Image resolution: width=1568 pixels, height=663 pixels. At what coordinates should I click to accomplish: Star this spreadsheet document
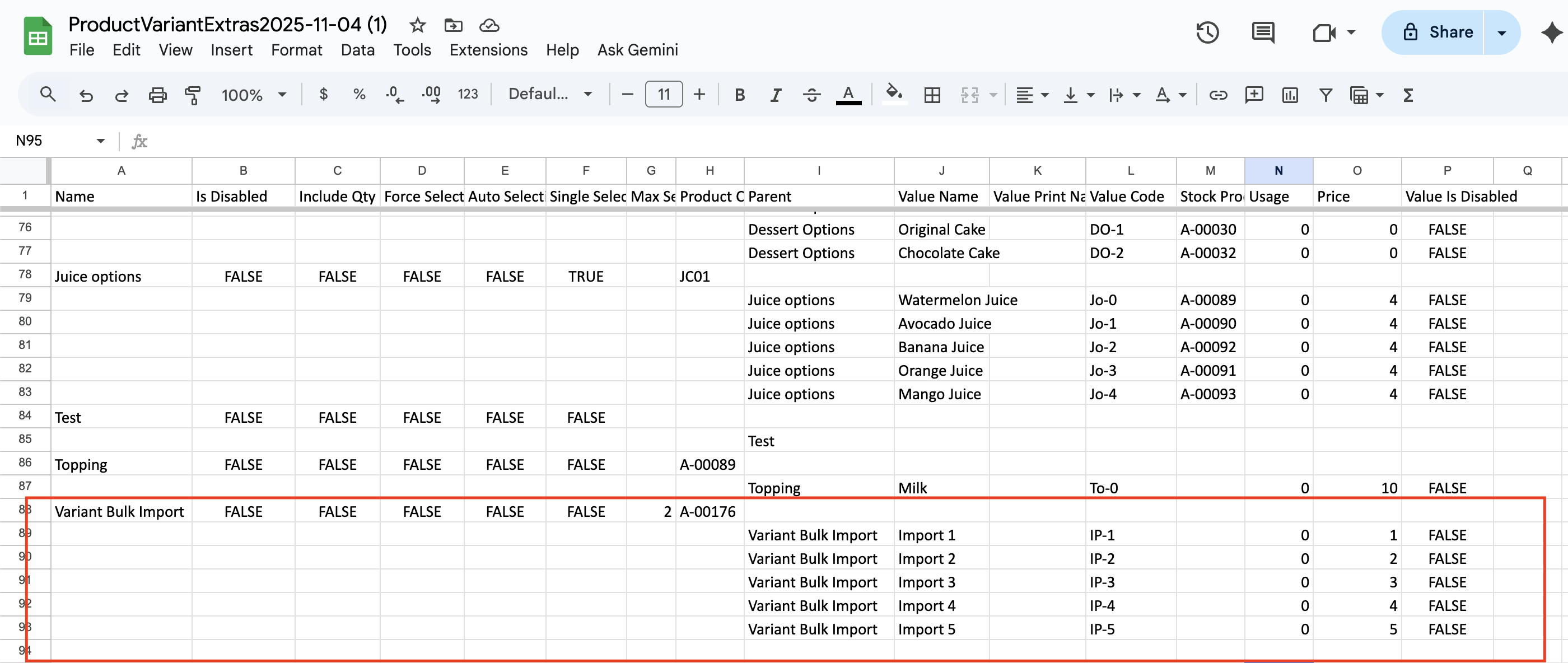[417, 25]
